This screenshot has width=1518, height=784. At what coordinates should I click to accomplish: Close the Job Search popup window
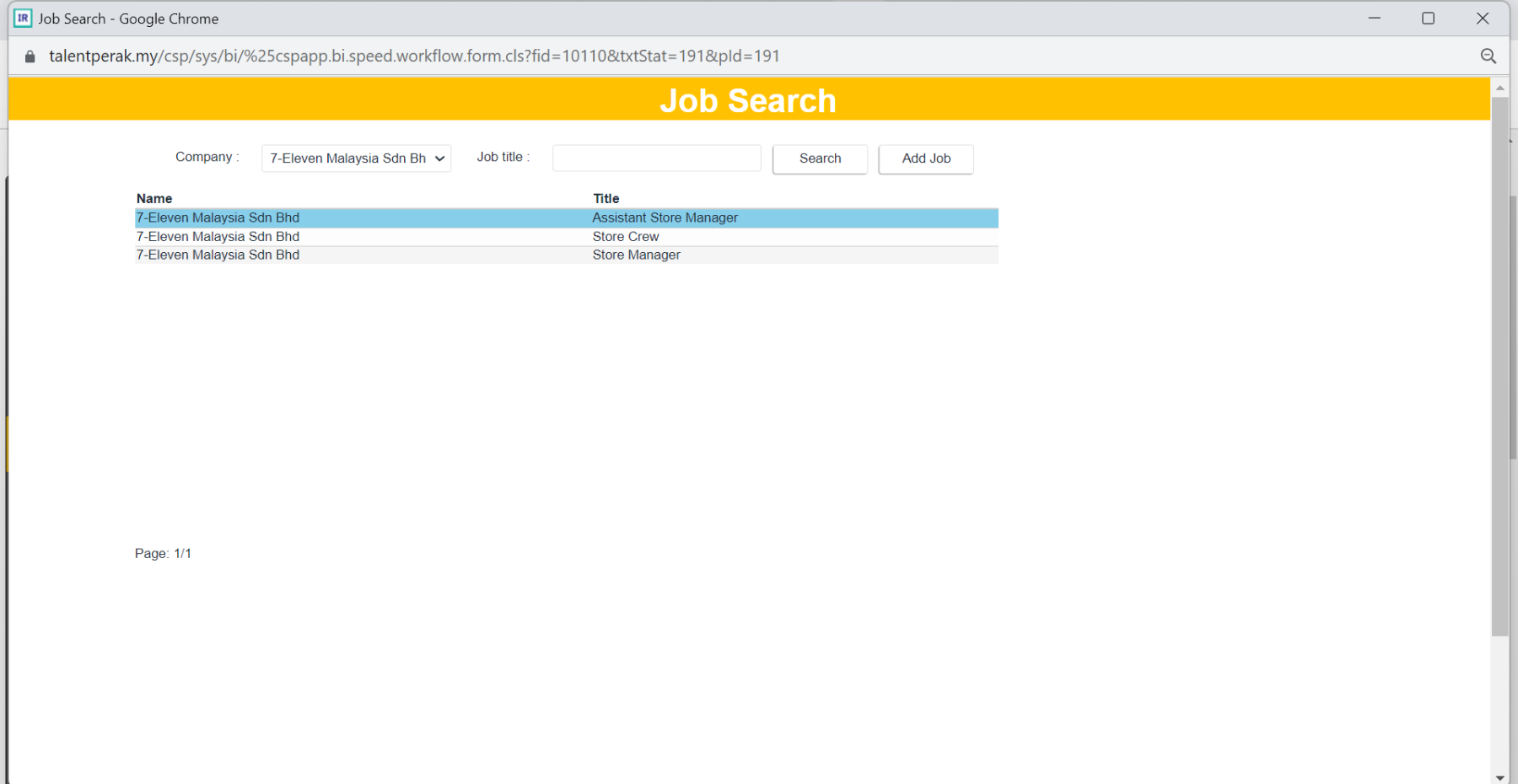1482,19
